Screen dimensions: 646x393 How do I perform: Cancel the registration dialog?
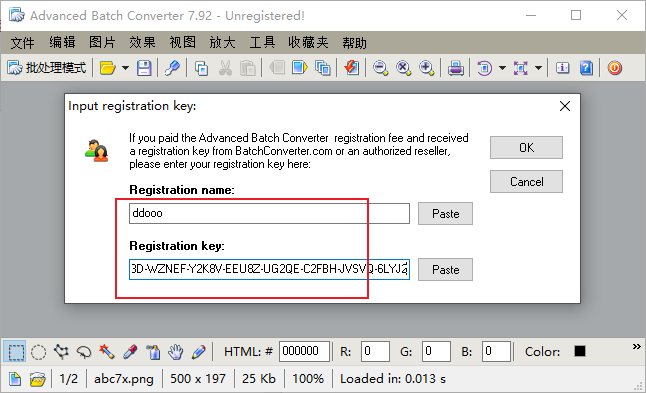click(526, 182)
